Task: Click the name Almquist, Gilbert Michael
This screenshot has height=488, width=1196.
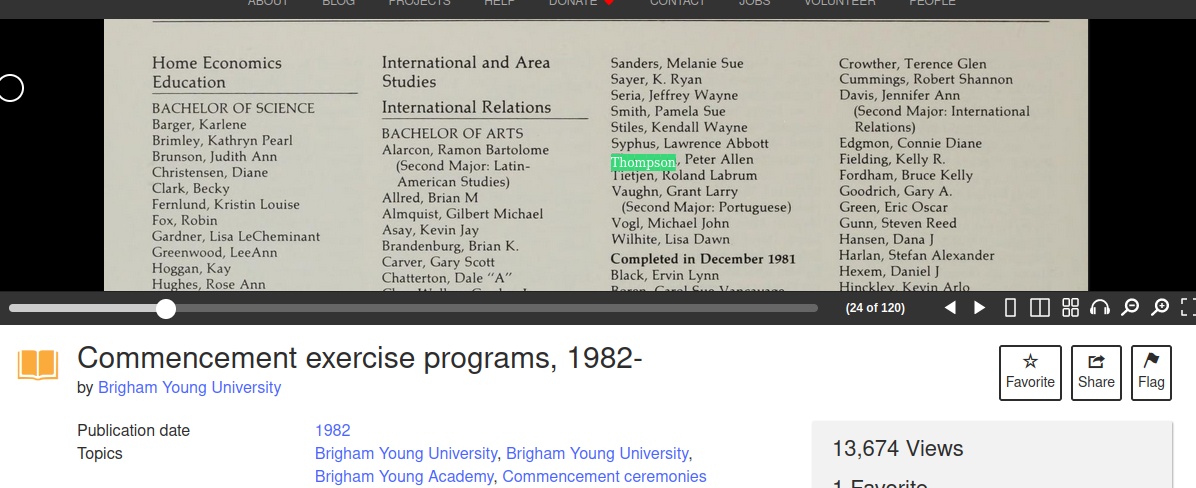Action: [x=462, y=214]
